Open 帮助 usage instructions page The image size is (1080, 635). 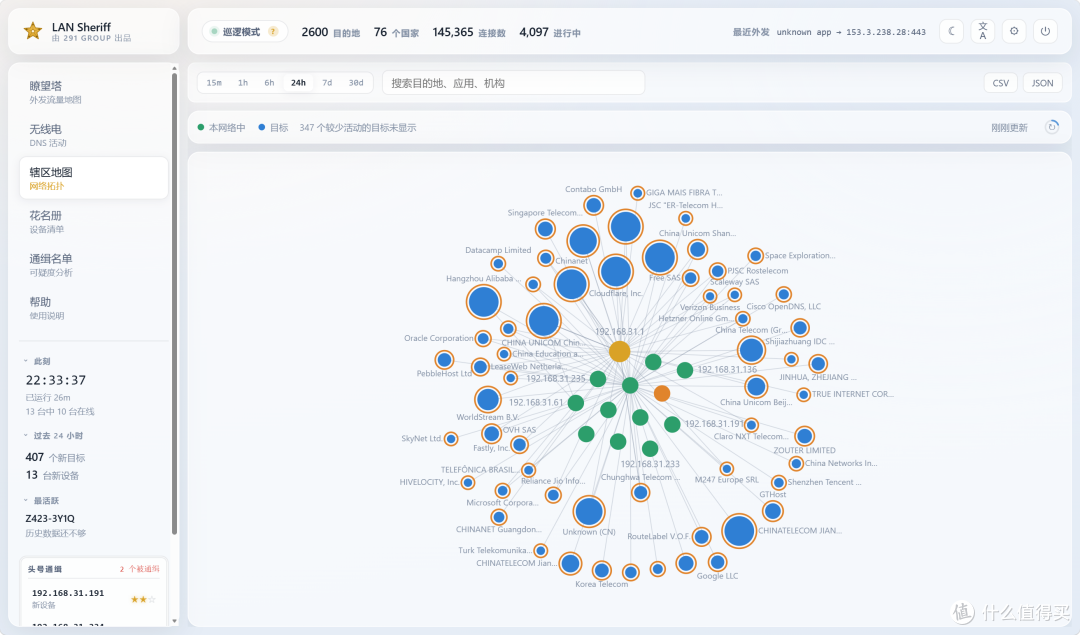click(94, 308)
